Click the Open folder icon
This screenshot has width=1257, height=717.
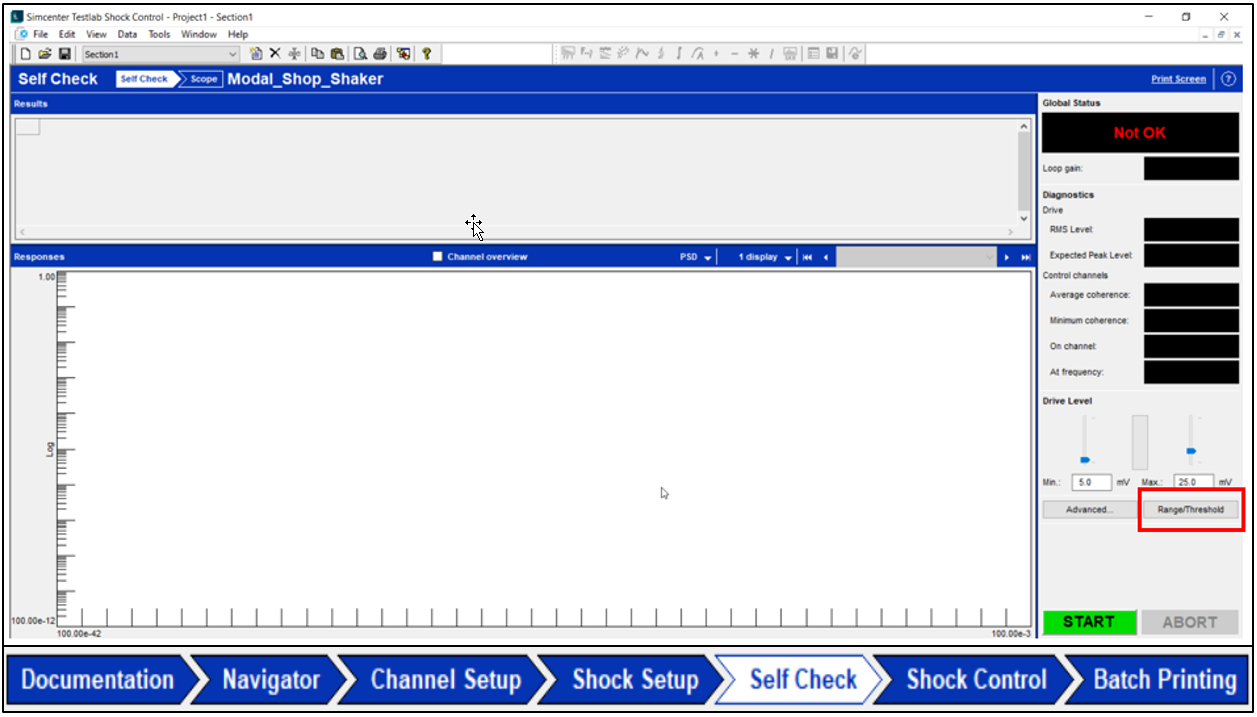[x=45, y=54]
